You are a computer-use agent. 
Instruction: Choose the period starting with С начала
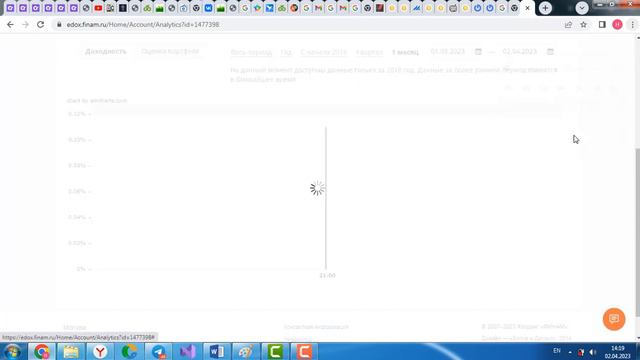tap(323, 52)
